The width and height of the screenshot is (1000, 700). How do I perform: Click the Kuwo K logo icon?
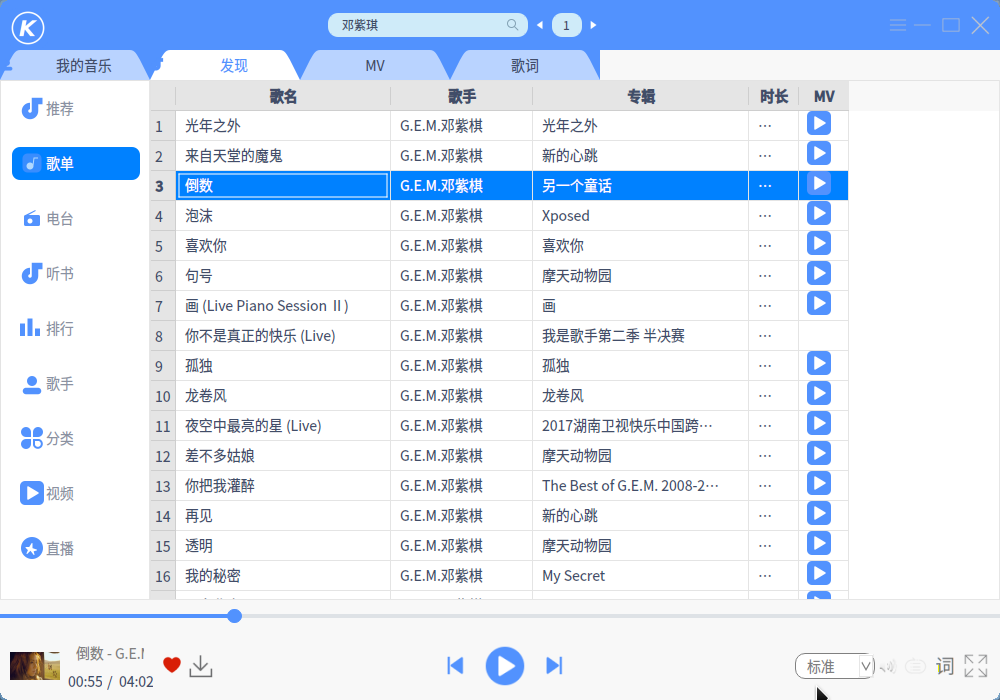click(28, 27)
